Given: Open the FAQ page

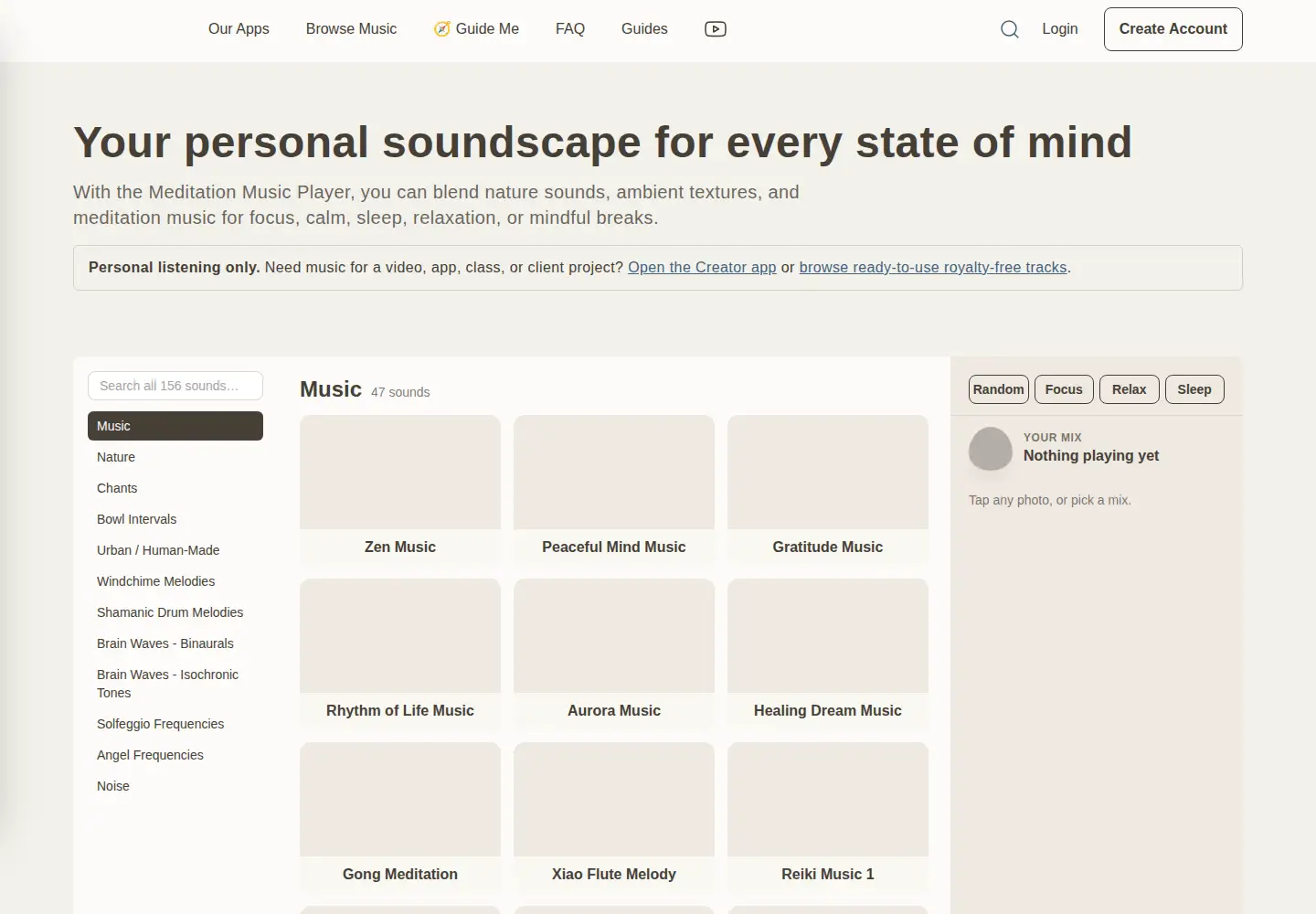Looking at the screenshot, I should [570, 29].
